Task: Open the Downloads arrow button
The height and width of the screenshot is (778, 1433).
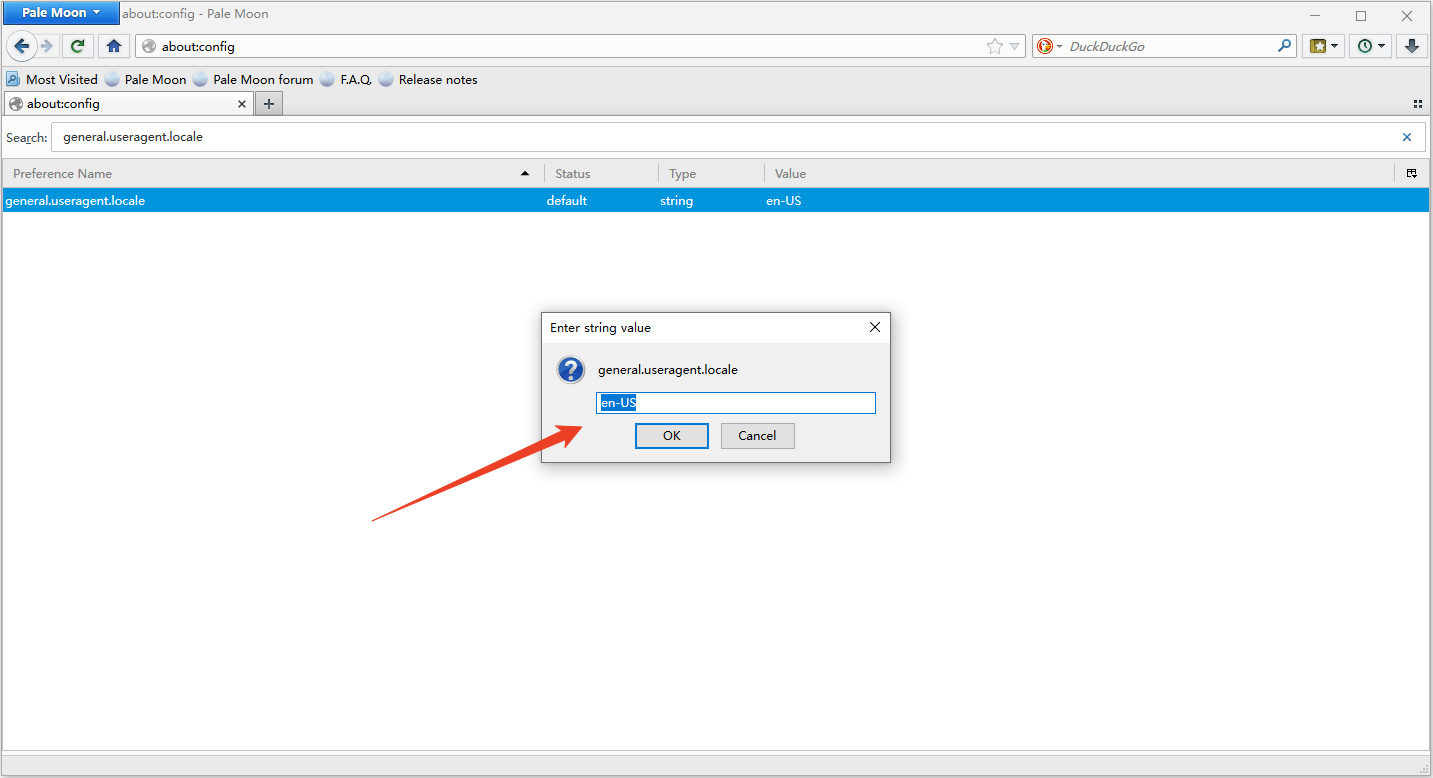Action: click(x=1411, y=46)
